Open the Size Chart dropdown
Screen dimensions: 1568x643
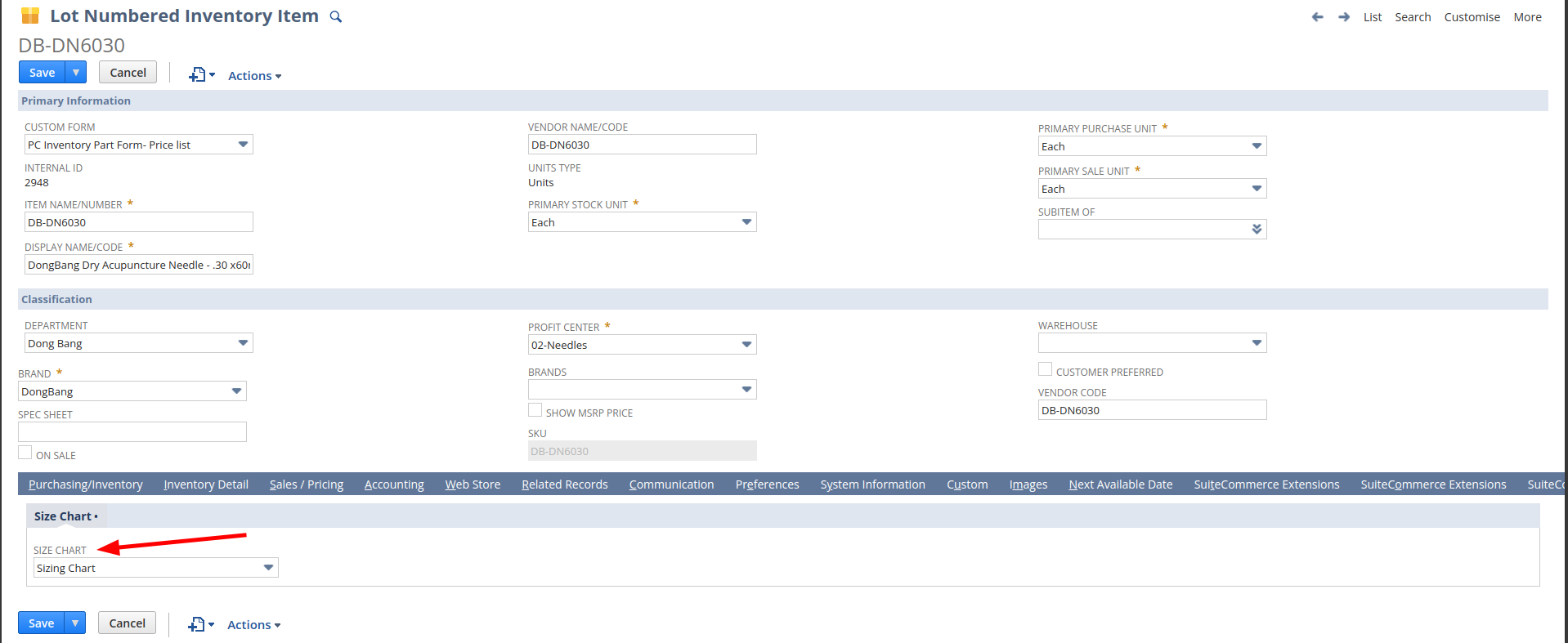(268, 568)
